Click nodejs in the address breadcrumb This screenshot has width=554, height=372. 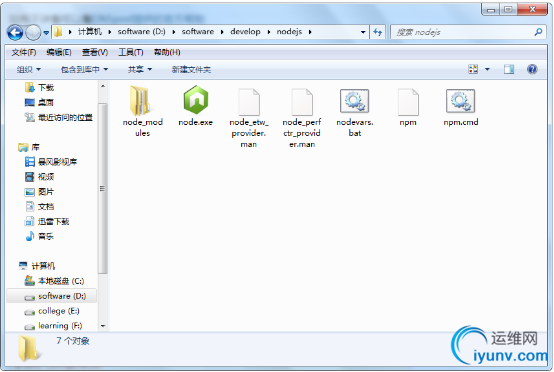[x=289, y=32]
